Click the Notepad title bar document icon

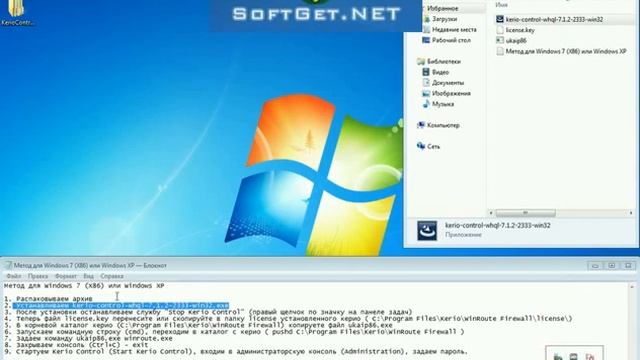click(8, 265)
